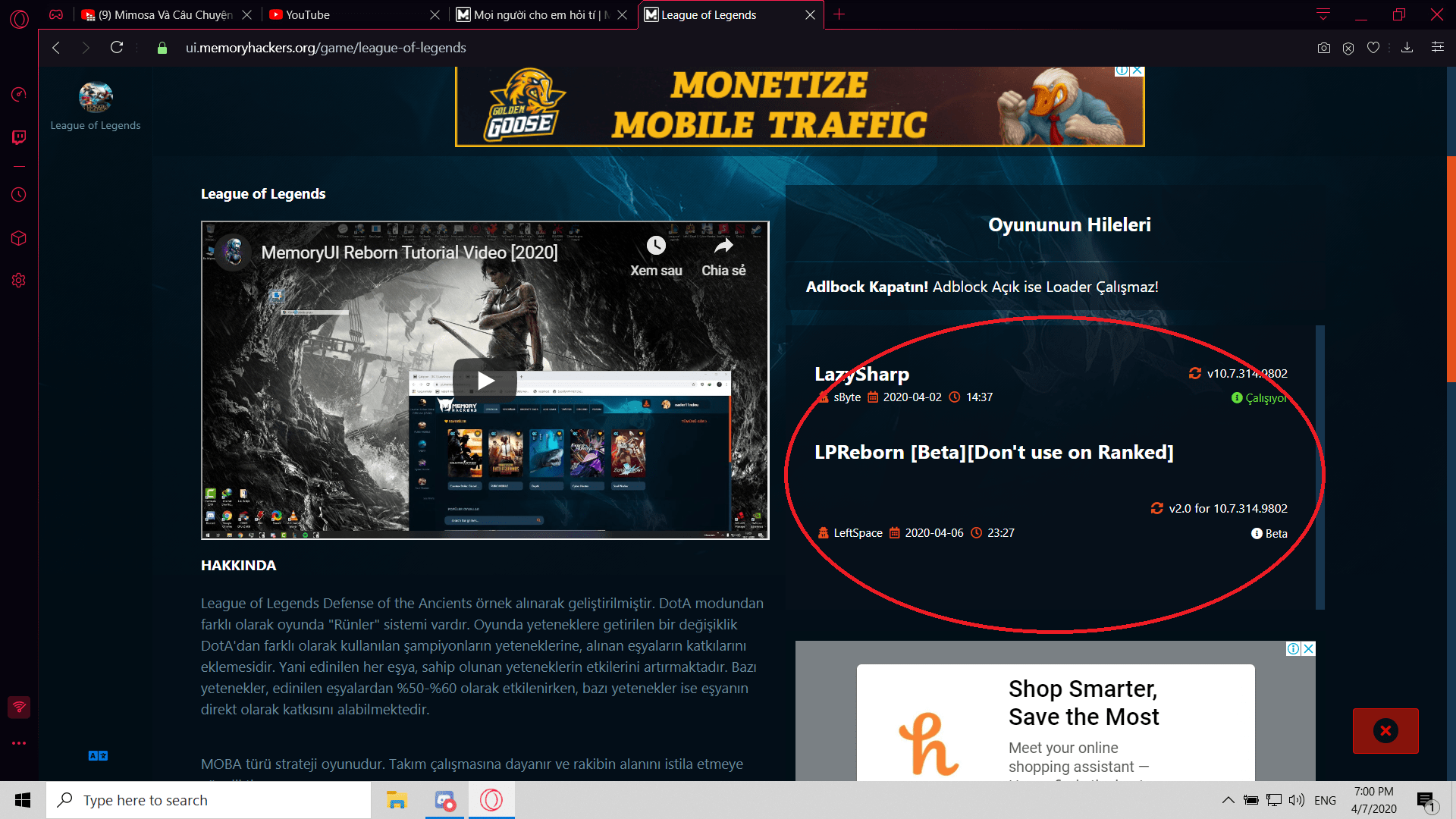Open the LazySharp cheat entry
This screenshot has width=1456, height=819.
[x=861, y=374]
